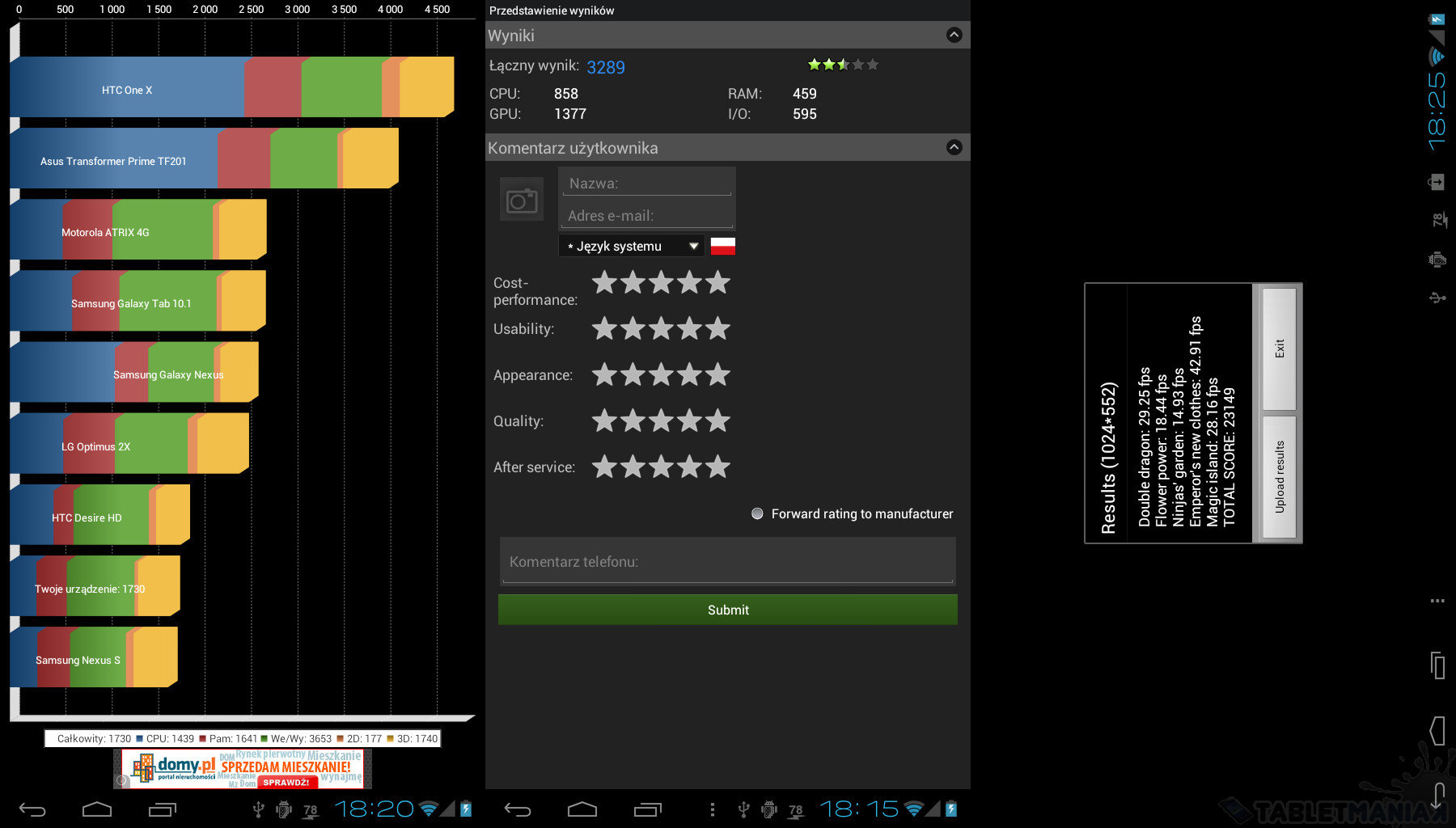Open recent apps in middle navigation bar
The width and height of the screenshot is (1456, 828).
coord(647,809)
